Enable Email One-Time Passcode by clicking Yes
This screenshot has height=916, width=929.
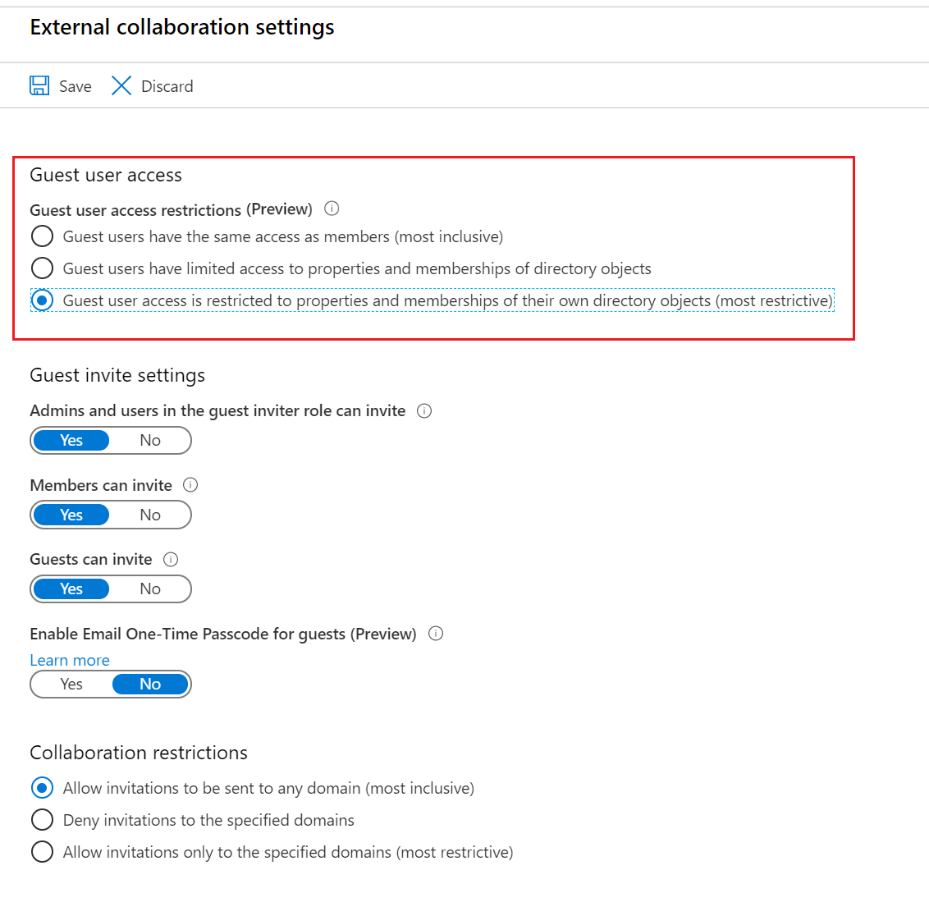tap(71, 684)
